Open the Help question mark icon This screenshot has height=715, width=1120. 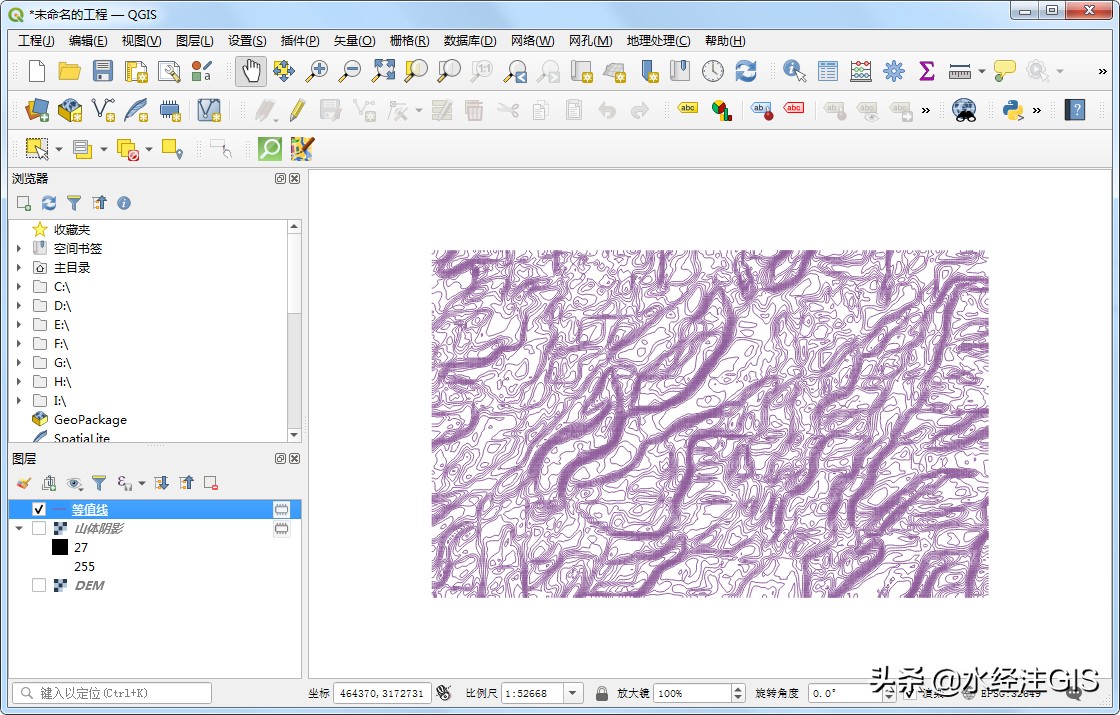click(x=1074, y=110)
